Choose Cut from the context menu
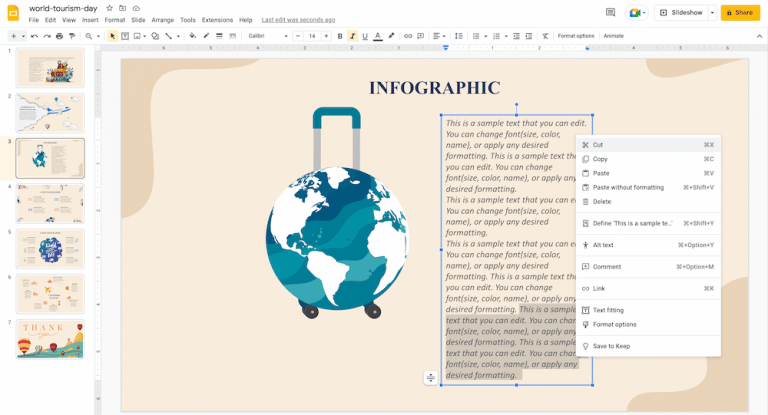Image resolution: width=768 pixels, height=415 pixels. pos(648,145)
